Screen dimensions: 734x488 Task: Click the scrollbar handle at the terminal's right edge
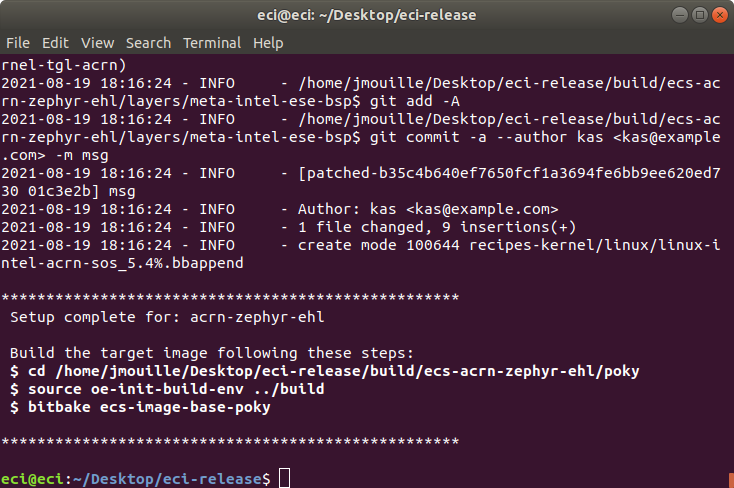click(x=731, y=481)
